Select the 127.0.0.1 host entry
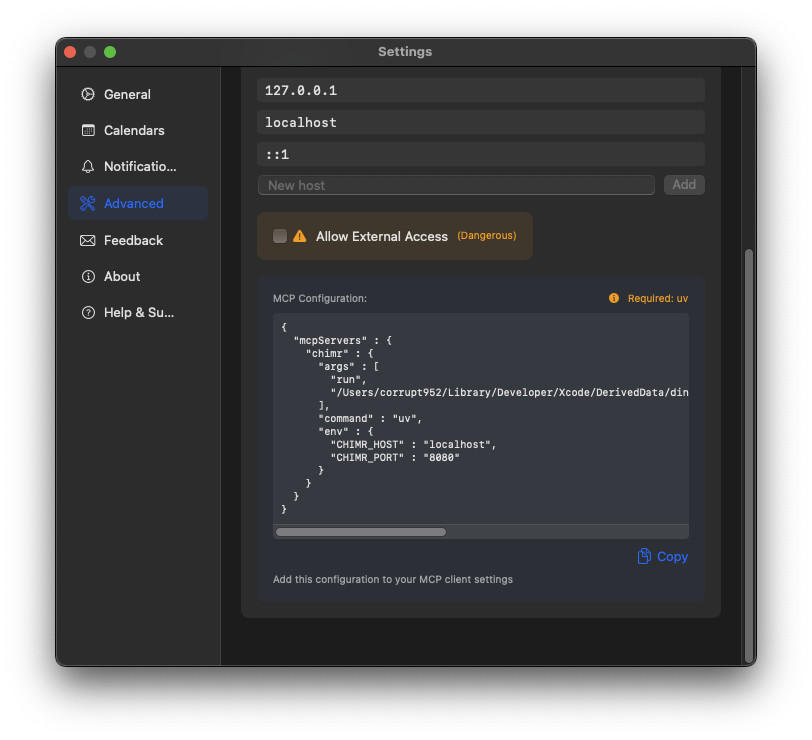The height and width of the screenshot is (740, 812). 480,90
